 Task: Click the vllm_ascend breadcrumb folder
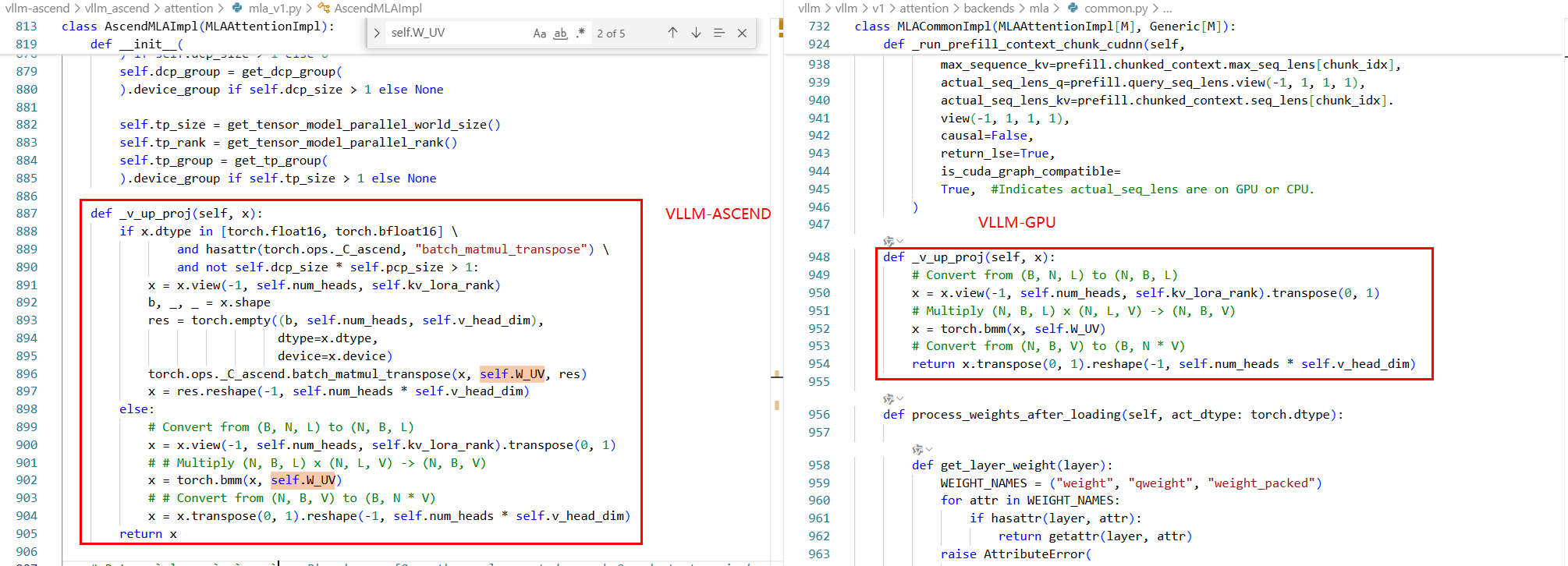(x=117, y=9)
